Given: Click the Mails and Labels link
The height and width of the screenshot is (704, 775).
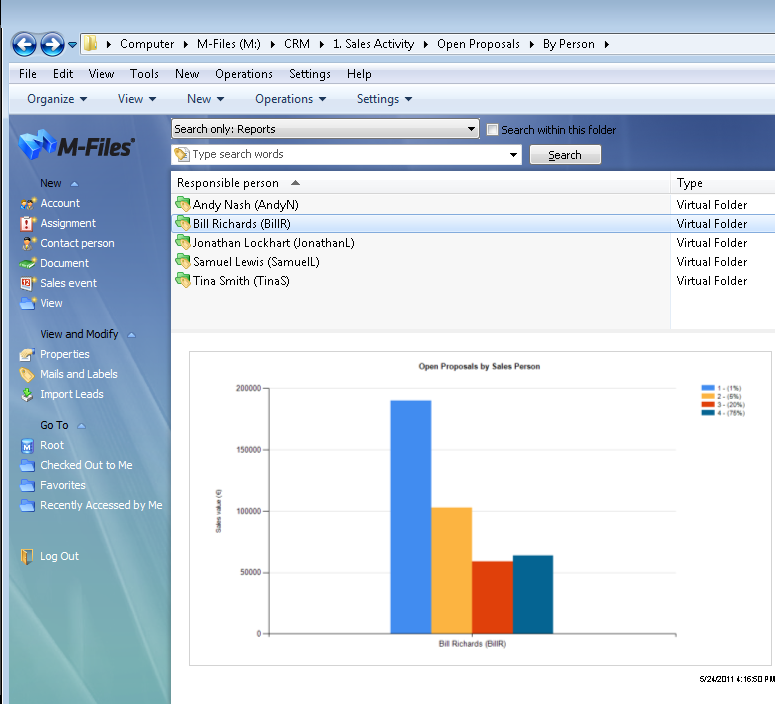Looking at the screenshot, I should (79, 374).
